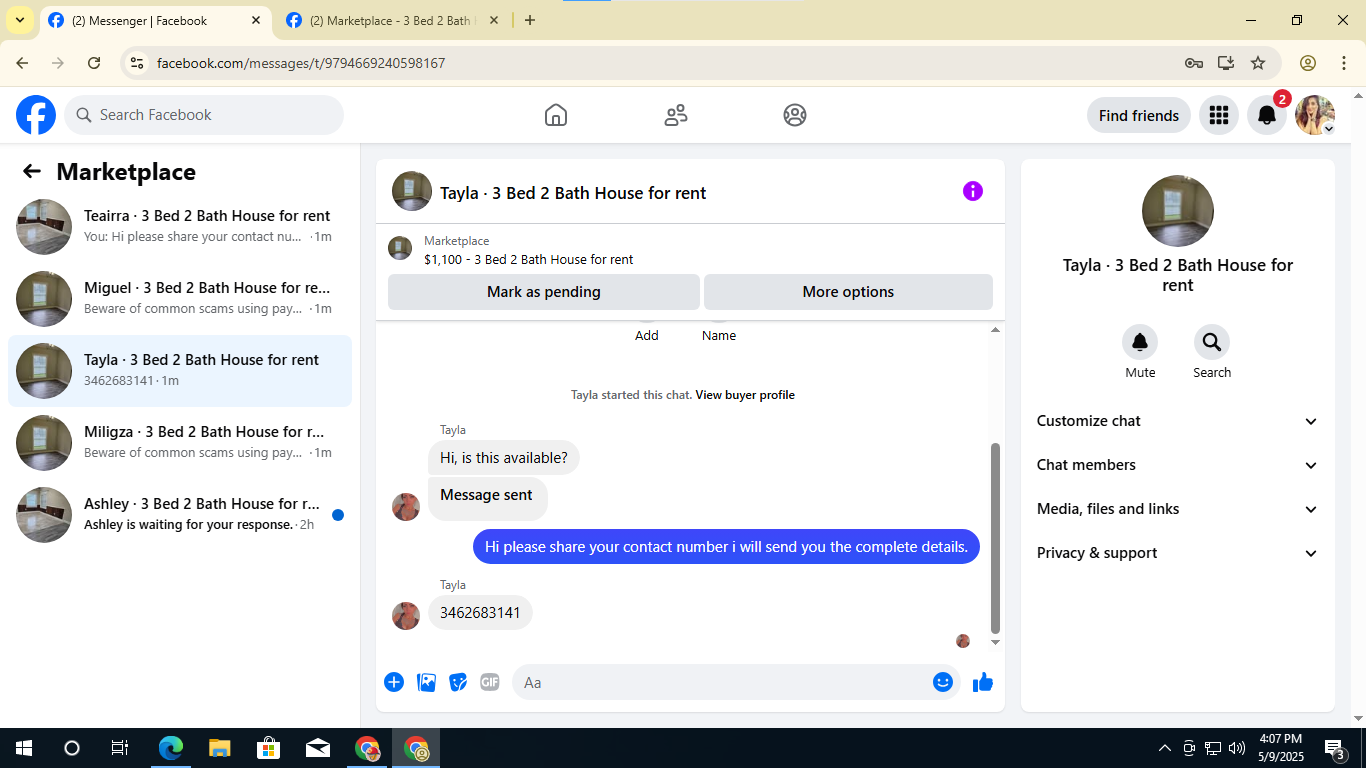
Task: Open a new Chrome tab
Action: pyautogui.click(x=530, y=20)
